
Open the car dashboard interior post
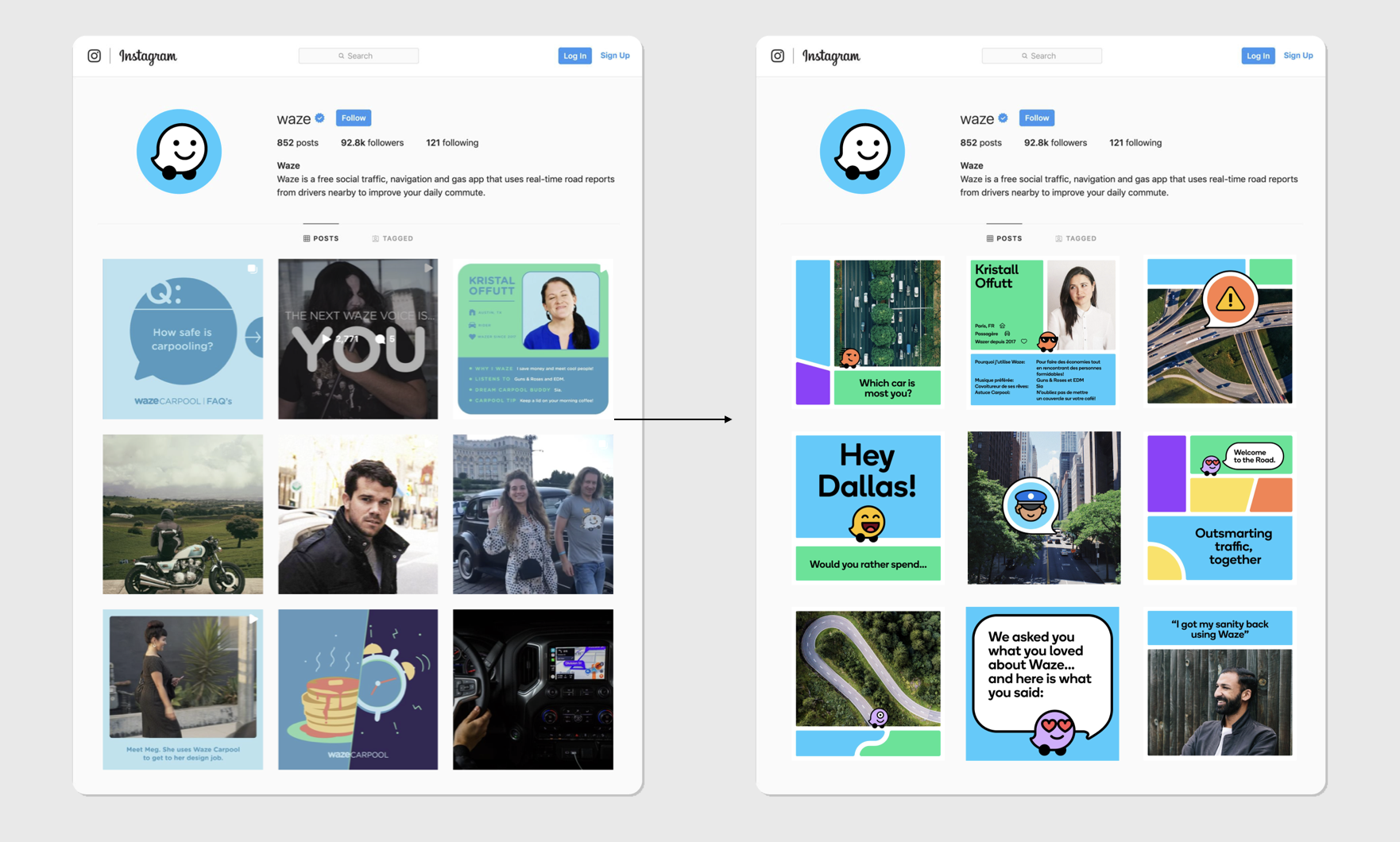(x=533, y=689)
